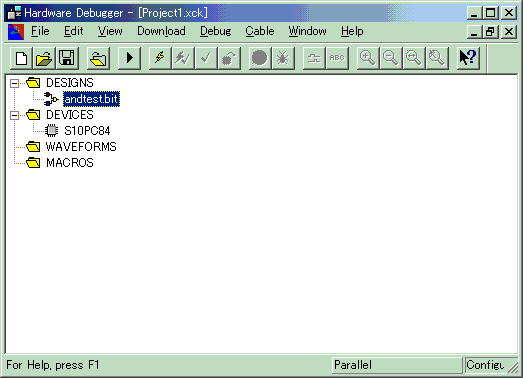Click the logic gate icon beside andtest.bit

click(x=51, y=99)
